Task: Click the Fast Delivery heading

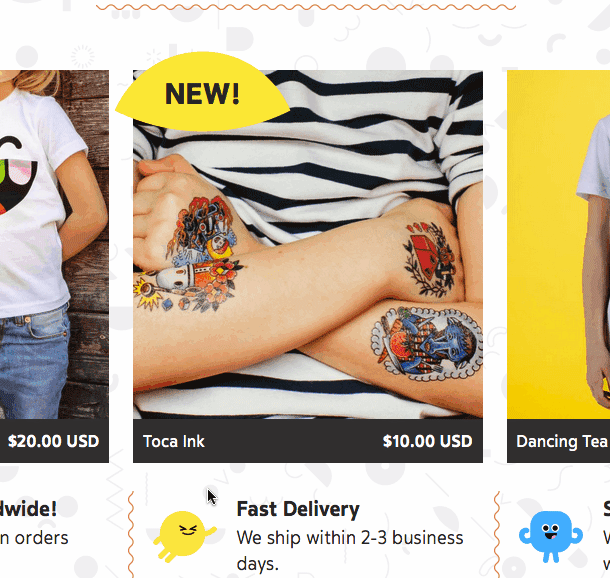Action: (298, 510)
